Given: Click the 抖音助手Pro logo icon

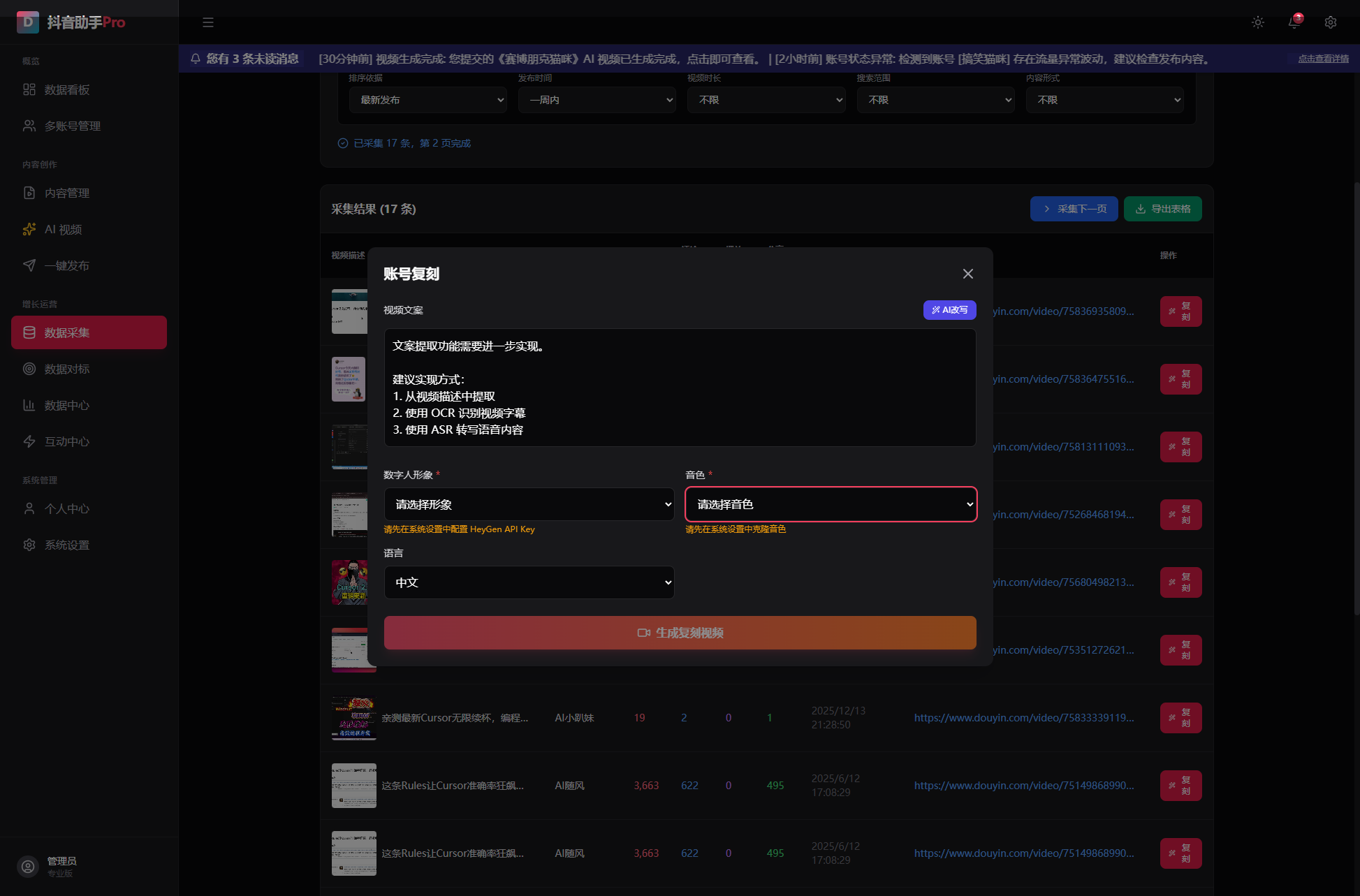Looking at the screenshot, I should point(28,22).
